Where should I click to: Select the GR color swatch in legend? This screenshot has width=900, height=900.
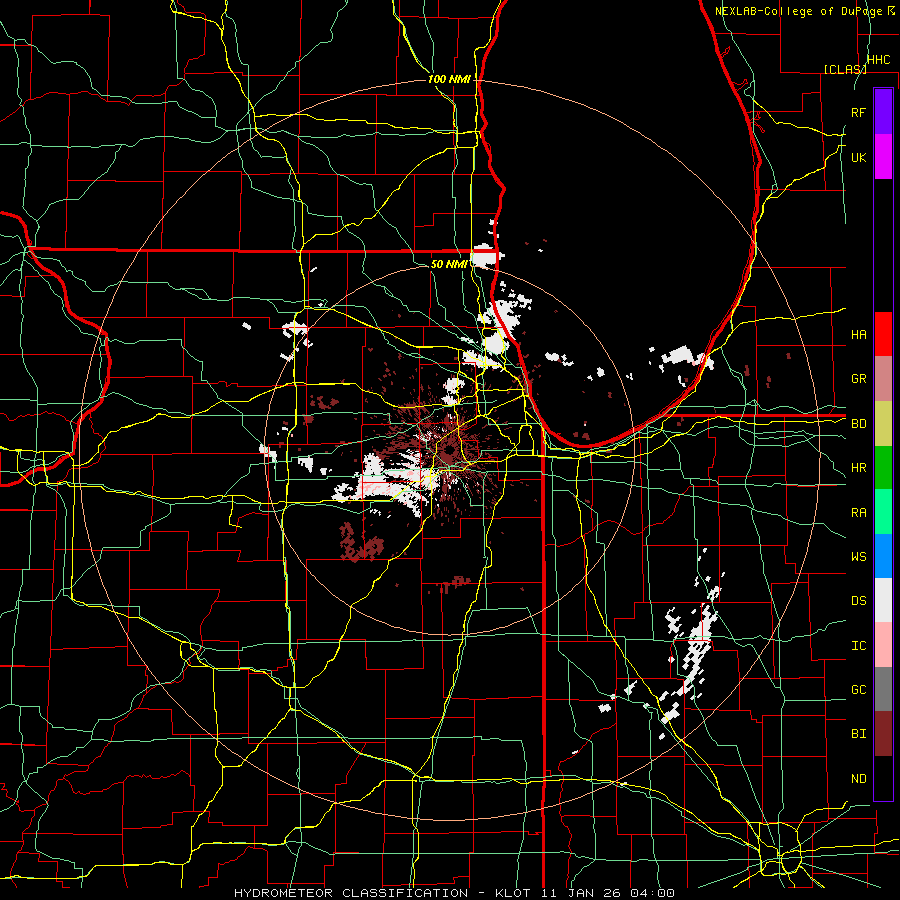click(x=883, y=378)
